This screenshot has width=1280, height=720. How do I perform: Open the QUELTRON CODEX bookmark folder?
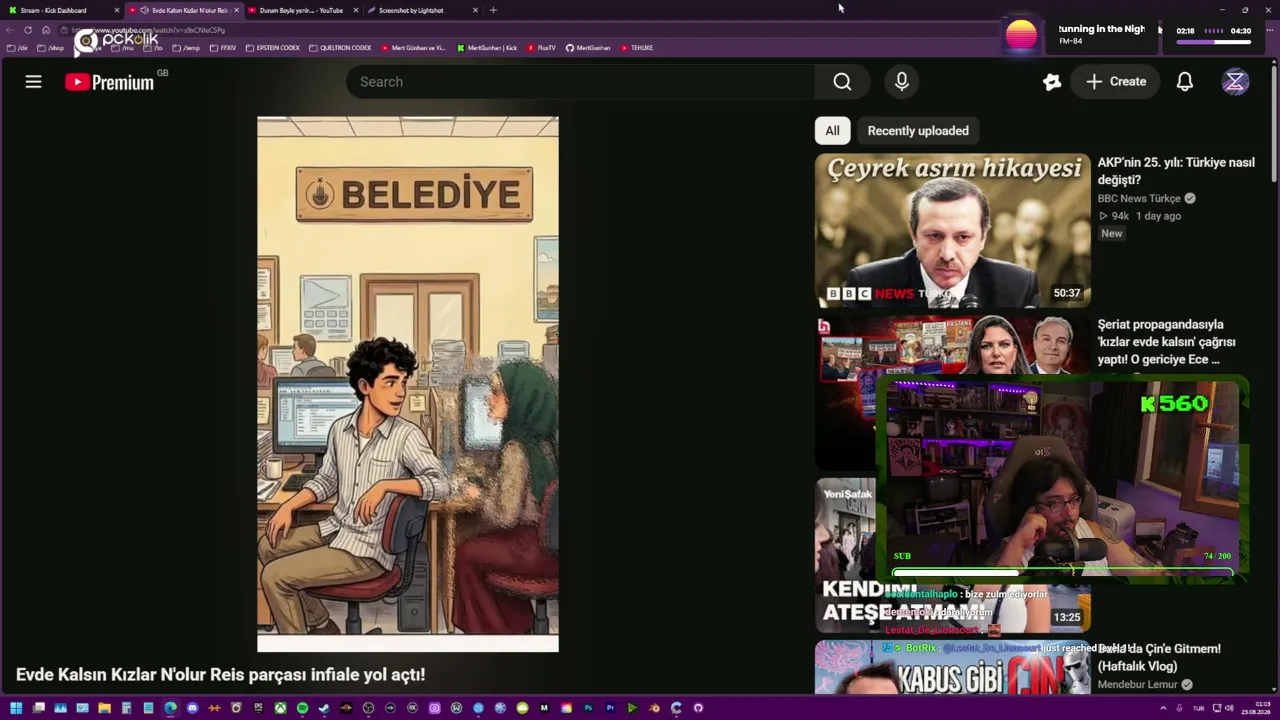pyautogui.click(x=340, y=48)
